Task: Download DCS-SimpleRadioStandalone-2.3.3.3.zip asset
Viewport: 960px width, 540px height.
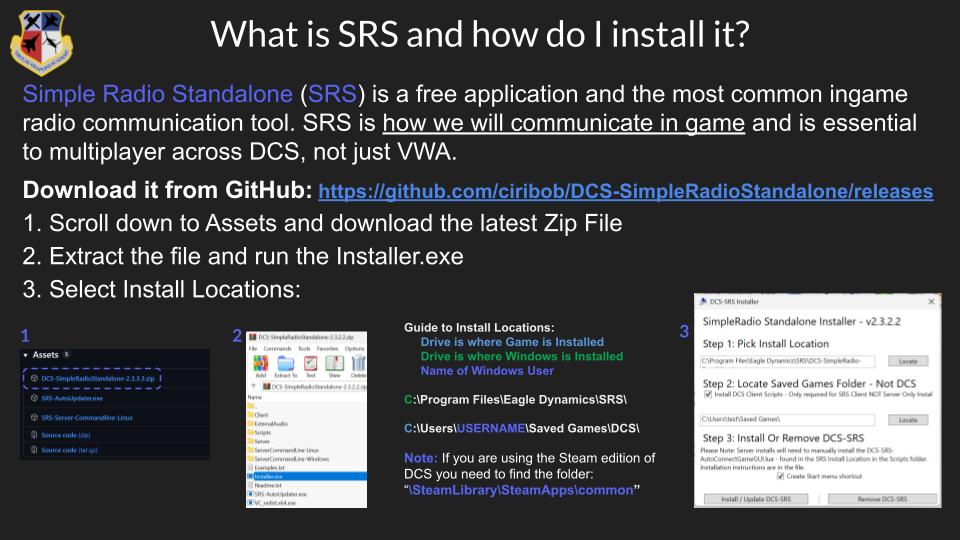Action: tap(98, 378)
